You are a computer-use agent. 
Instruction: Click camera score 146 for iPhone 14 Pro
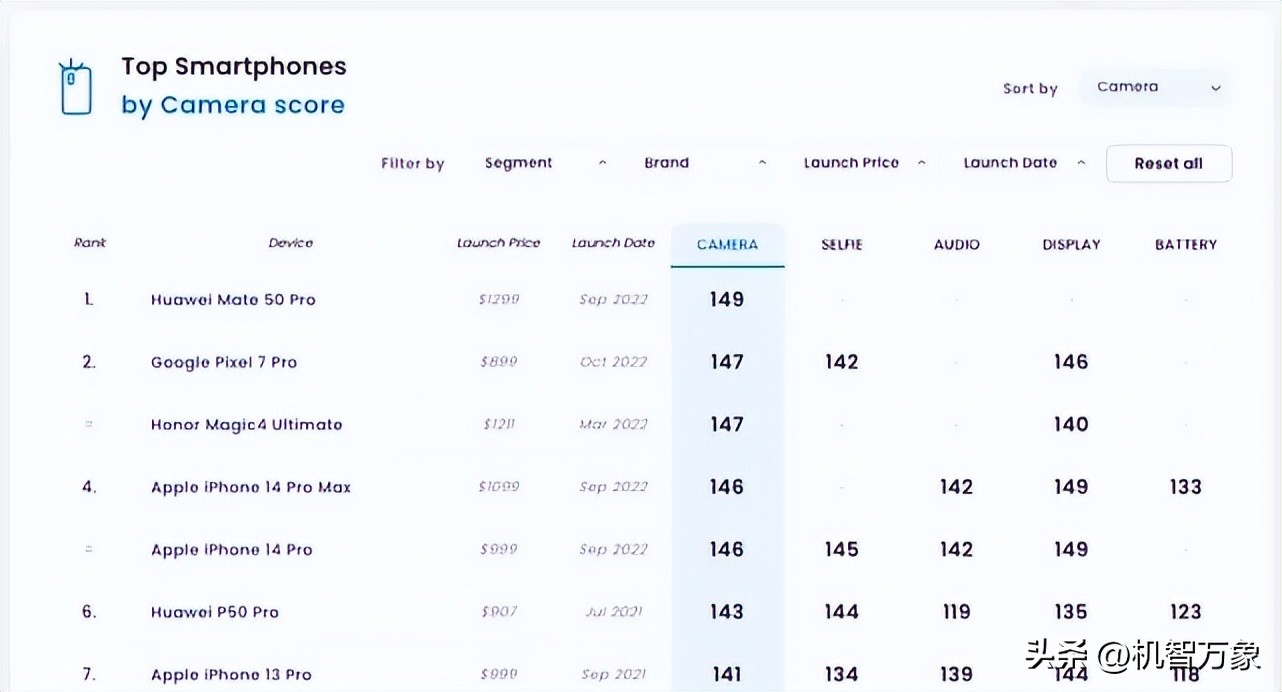click(727, 549)
